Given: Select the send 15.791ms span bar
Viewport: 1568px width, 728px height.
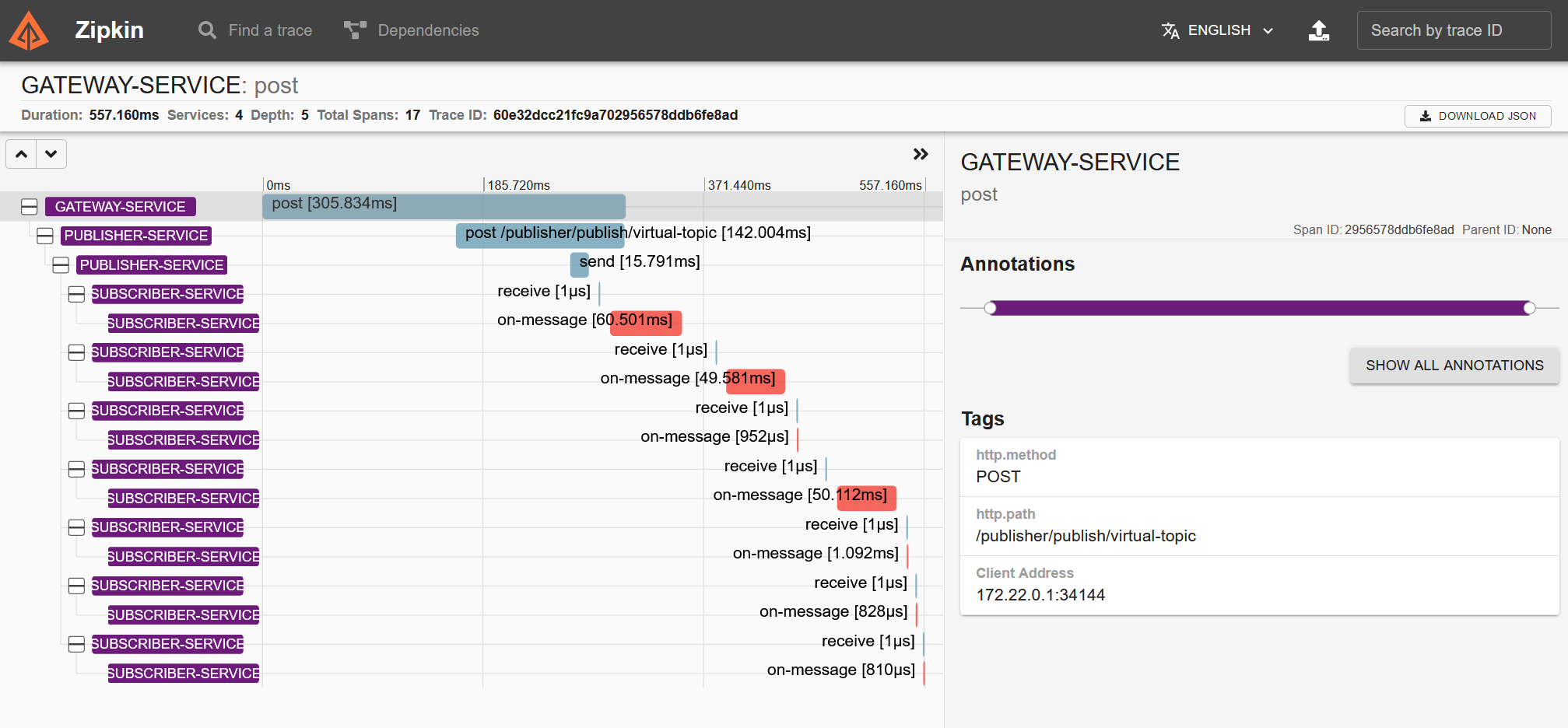Looking at the screenshot, I should 580,264.
